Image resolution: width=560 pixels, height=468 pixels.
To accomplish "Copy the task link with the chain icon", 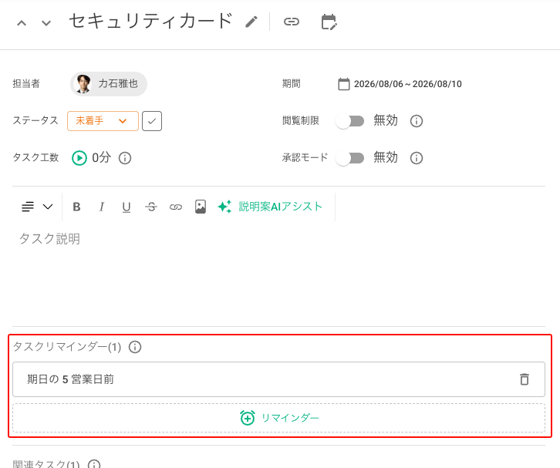I will tap(291, 22).
